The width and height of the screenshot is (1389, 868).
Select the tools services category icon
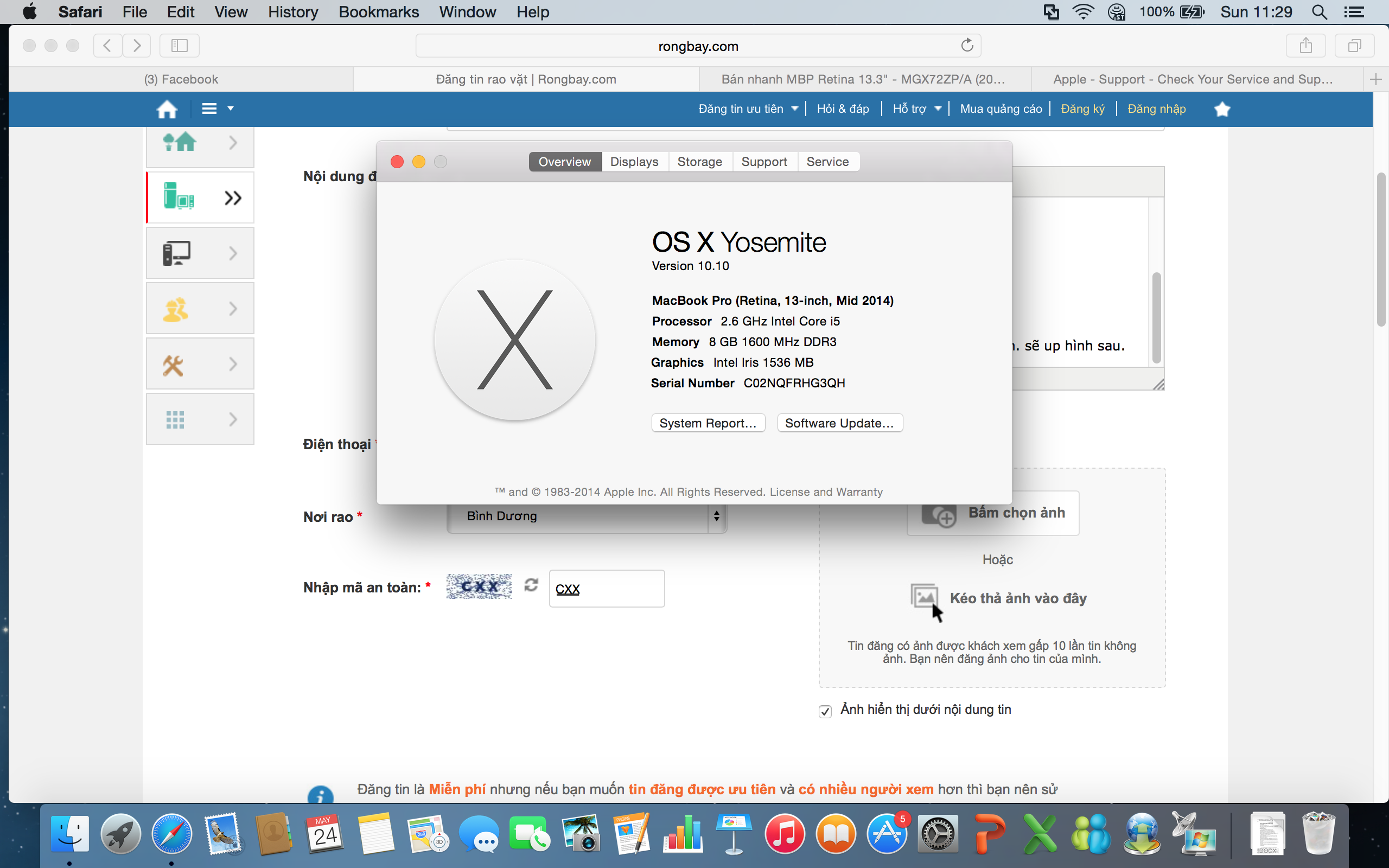[173, 365]
